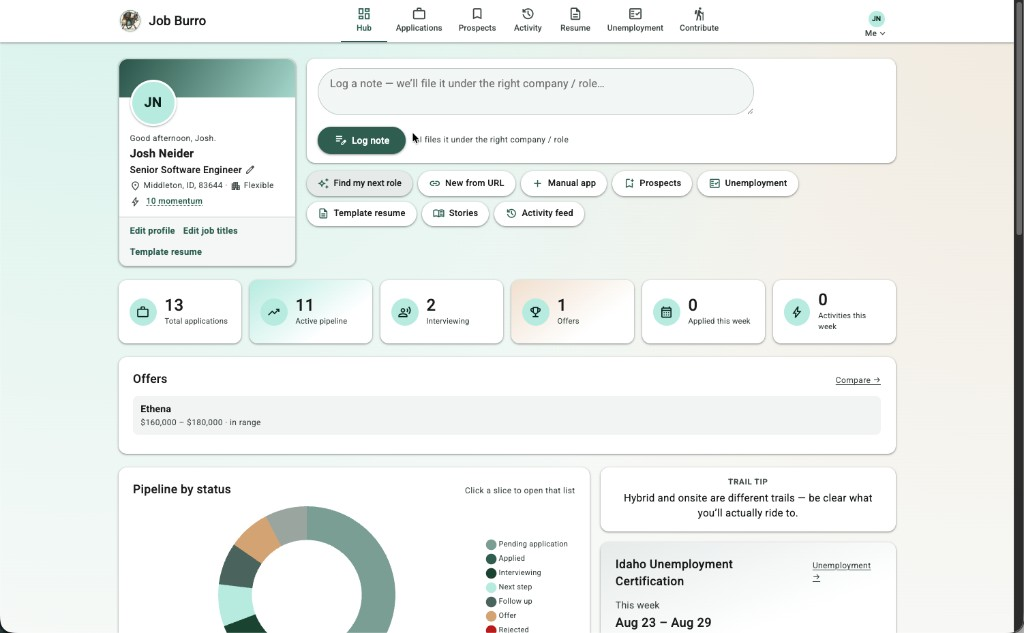Click the Log note button

[x=362, y=140]
